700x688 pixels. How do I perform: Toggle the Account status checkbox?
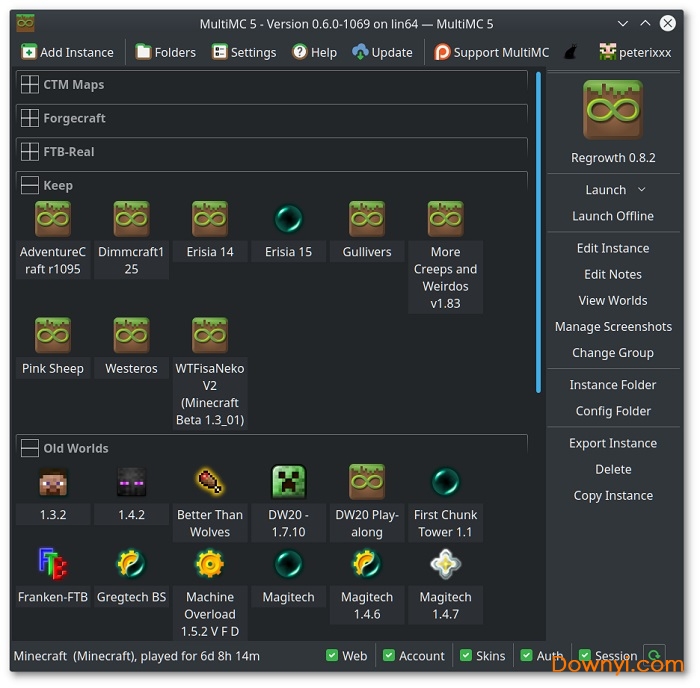click(388, 656)
